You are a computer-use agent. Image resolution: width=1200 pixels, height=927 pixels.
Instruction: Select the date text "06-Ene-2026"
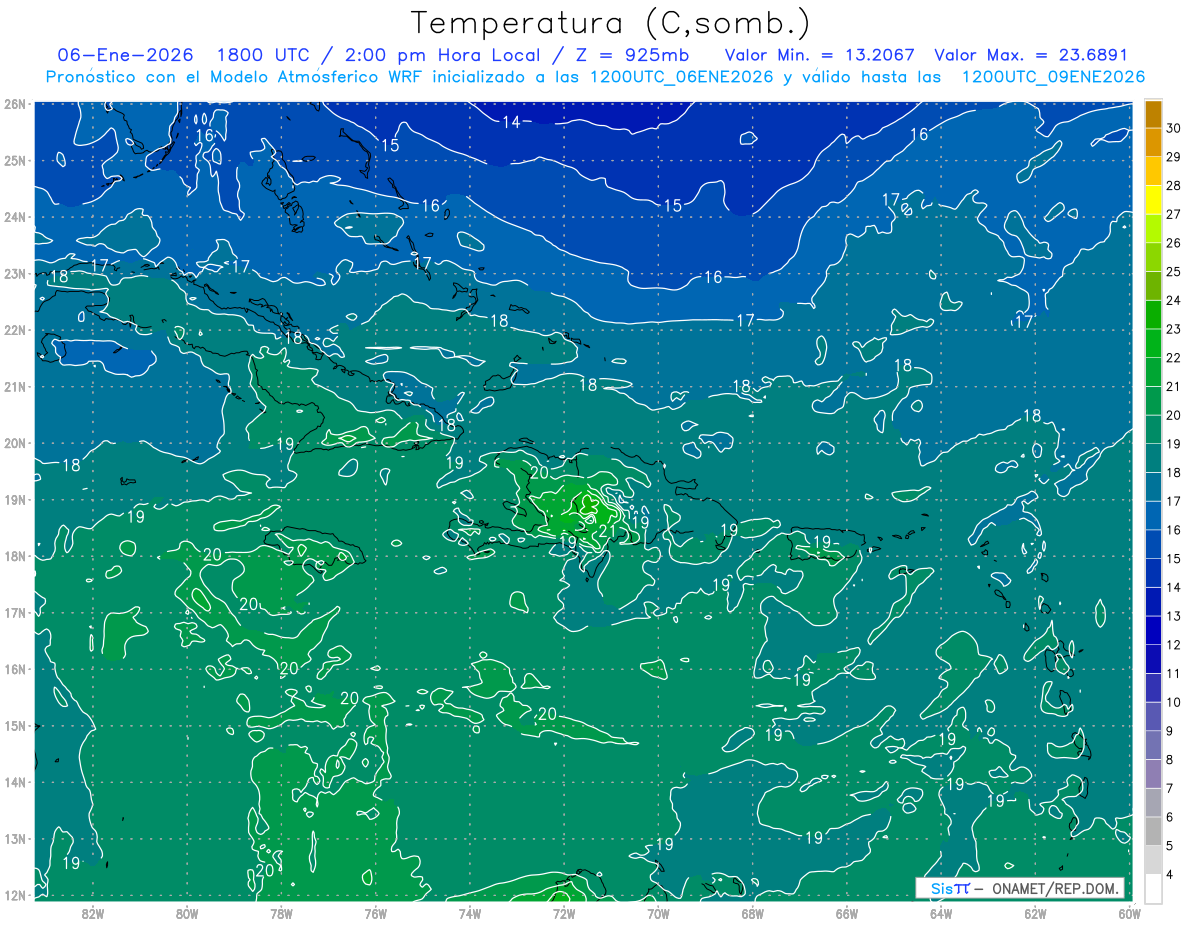(x=125, y=55)
